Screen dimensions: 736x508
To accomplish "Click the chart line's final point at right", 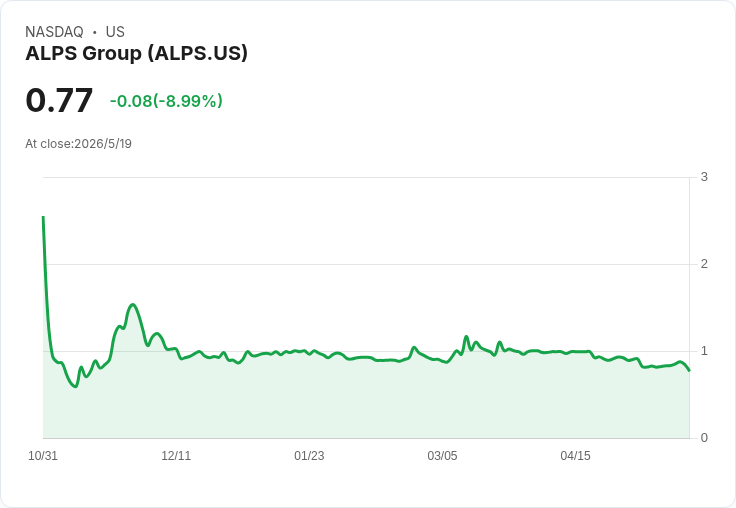I will [689, 371].
